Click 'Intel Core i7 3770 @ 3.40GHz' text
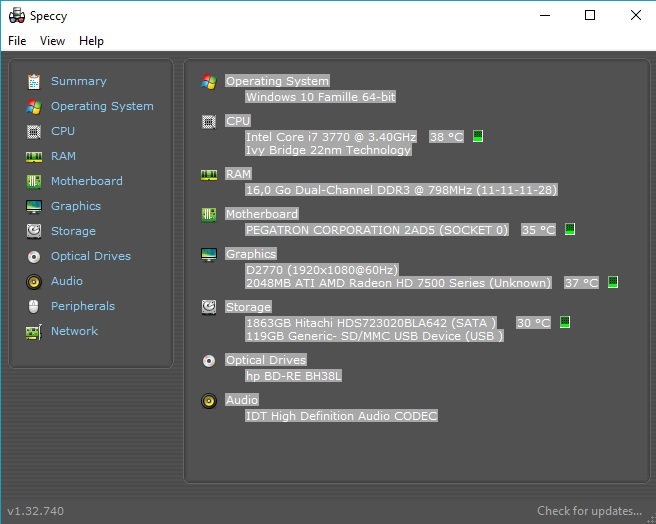656x524 pixels. (331, 137)
